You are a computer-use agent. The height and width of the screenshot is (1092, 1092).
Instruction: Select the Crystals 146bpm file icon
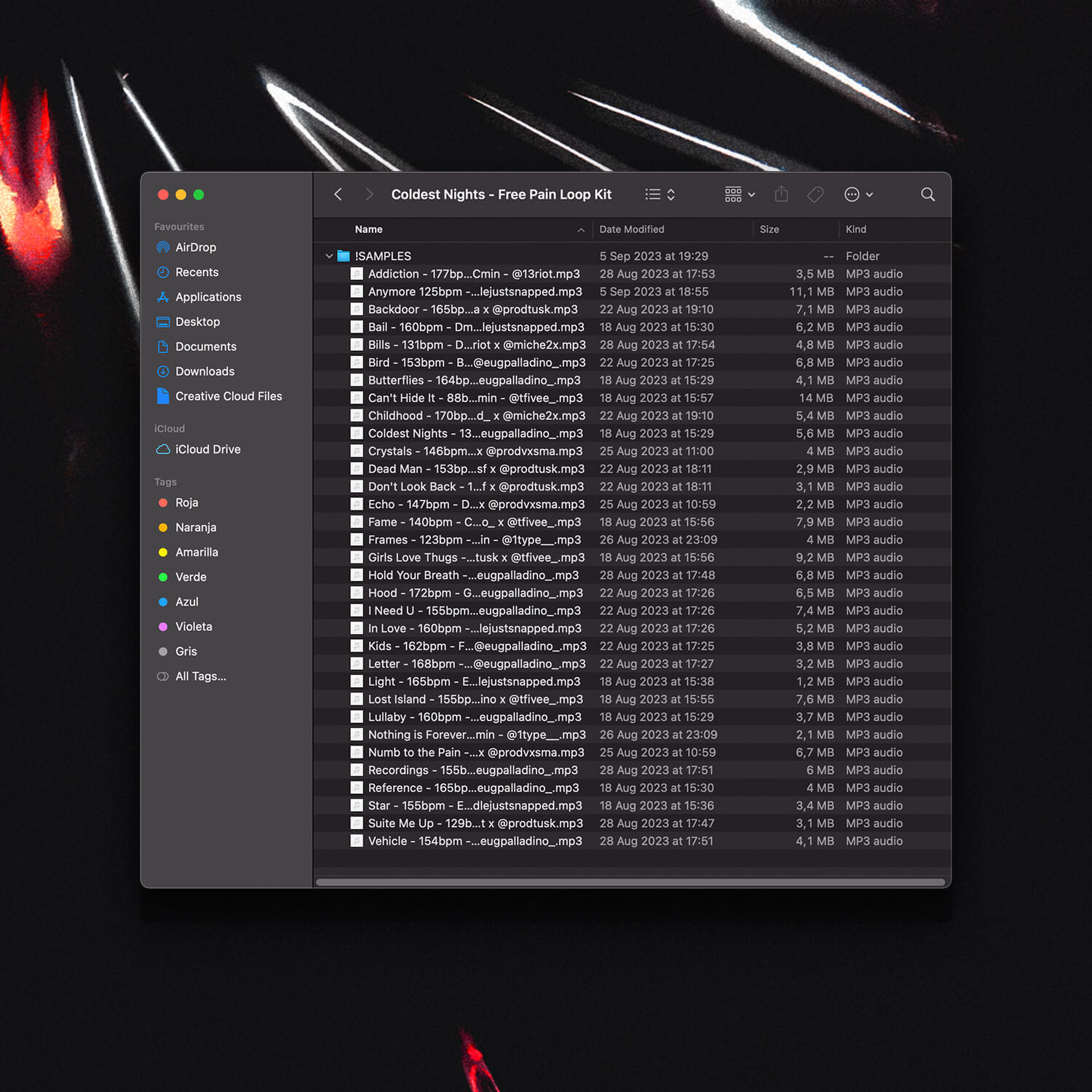click(357, 451)
